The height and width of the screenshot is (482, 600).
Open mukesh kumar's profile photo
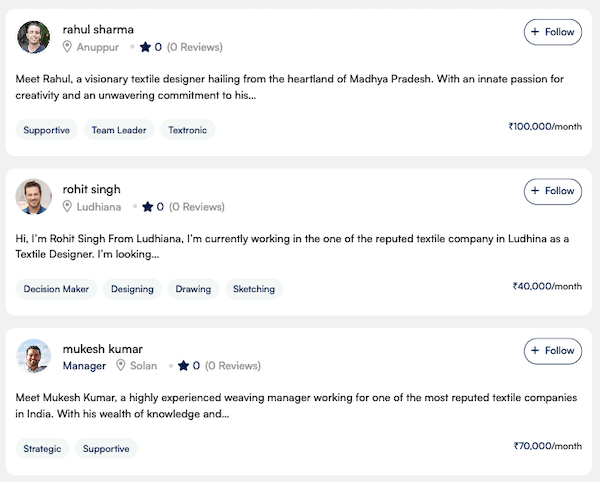point(34,357)
